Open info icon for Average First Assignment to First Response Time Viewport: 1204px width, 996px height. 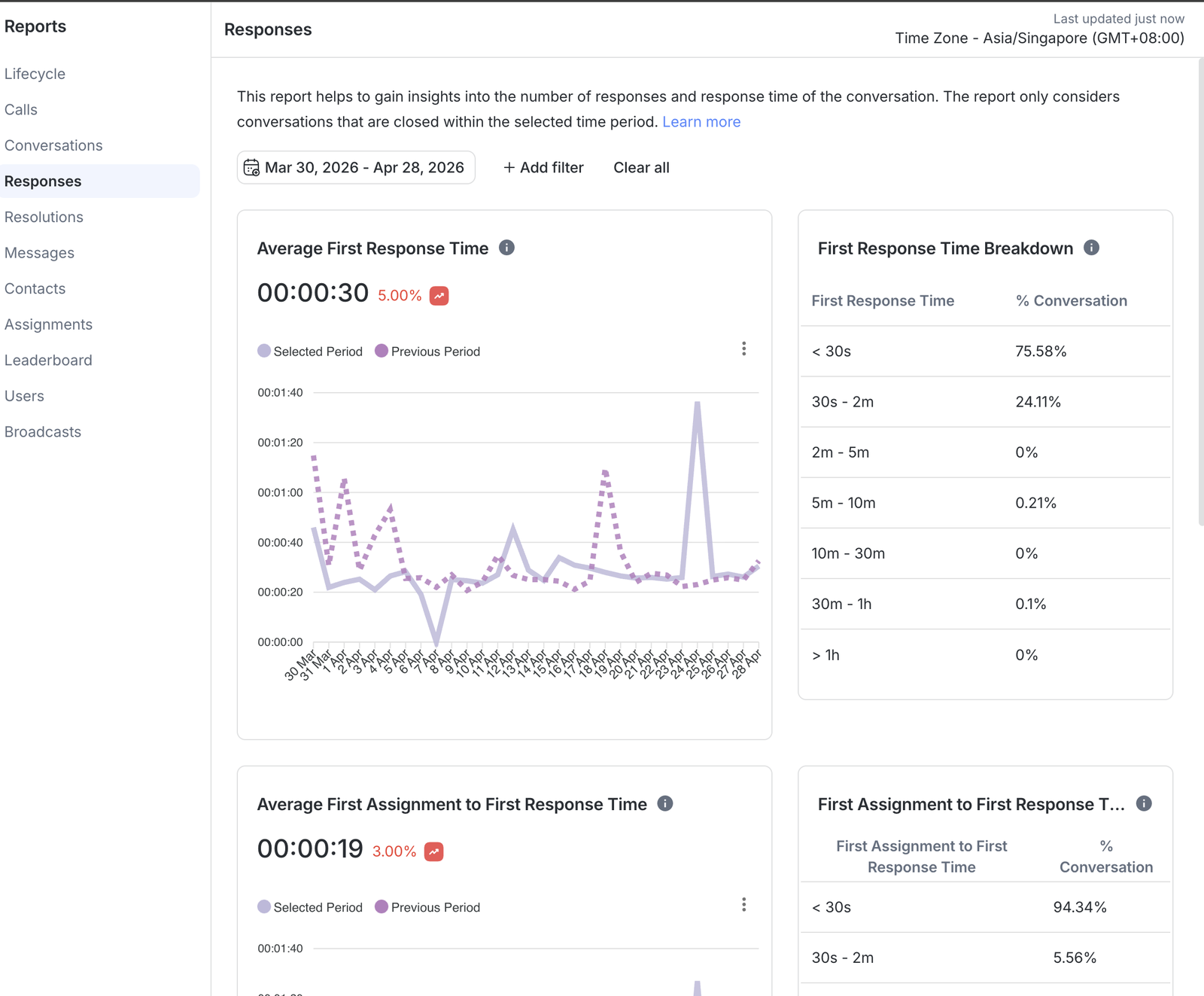[665, 803]
